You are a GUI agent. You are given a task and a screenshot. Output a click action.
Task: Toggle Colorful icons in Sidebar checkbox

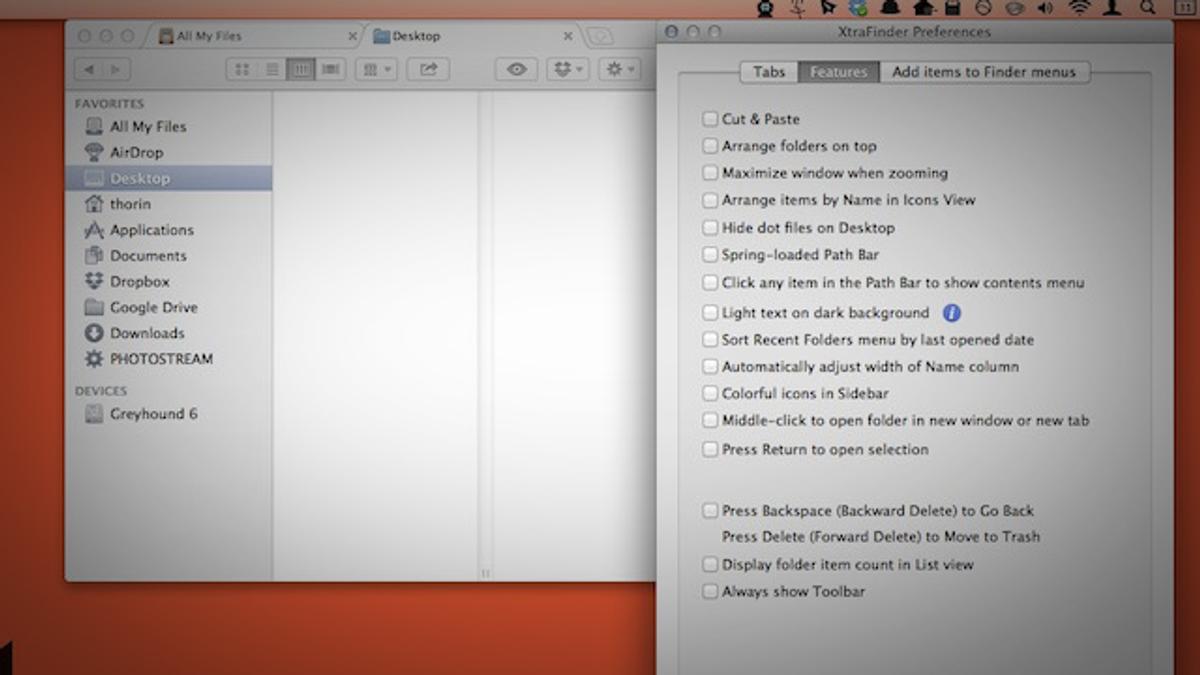tap(710, 394)
